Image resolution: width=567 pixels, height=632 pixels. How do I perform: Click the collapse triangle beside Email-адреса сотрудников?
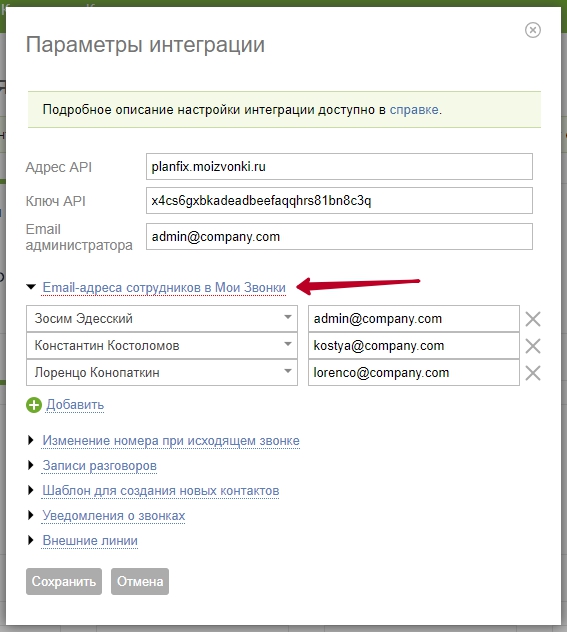coord(31,287)
